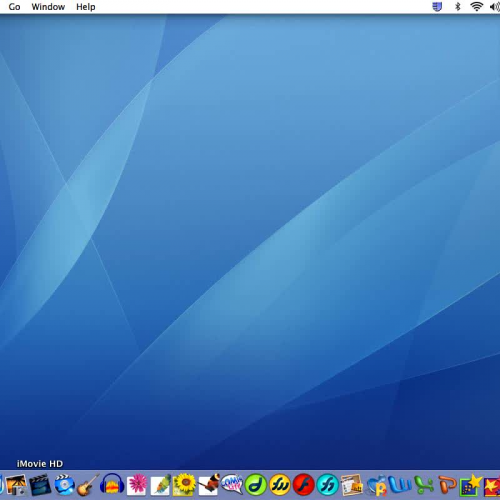Open the document with chart Dock icon
This screenshot has height=500, width=500.
(352, 485)
